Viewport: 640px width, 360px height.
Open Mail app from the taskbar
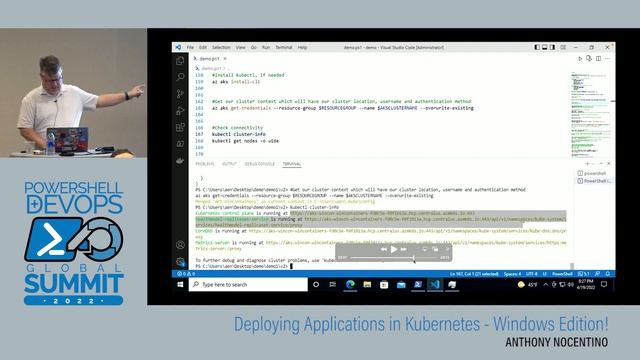(x=401, y=284)
